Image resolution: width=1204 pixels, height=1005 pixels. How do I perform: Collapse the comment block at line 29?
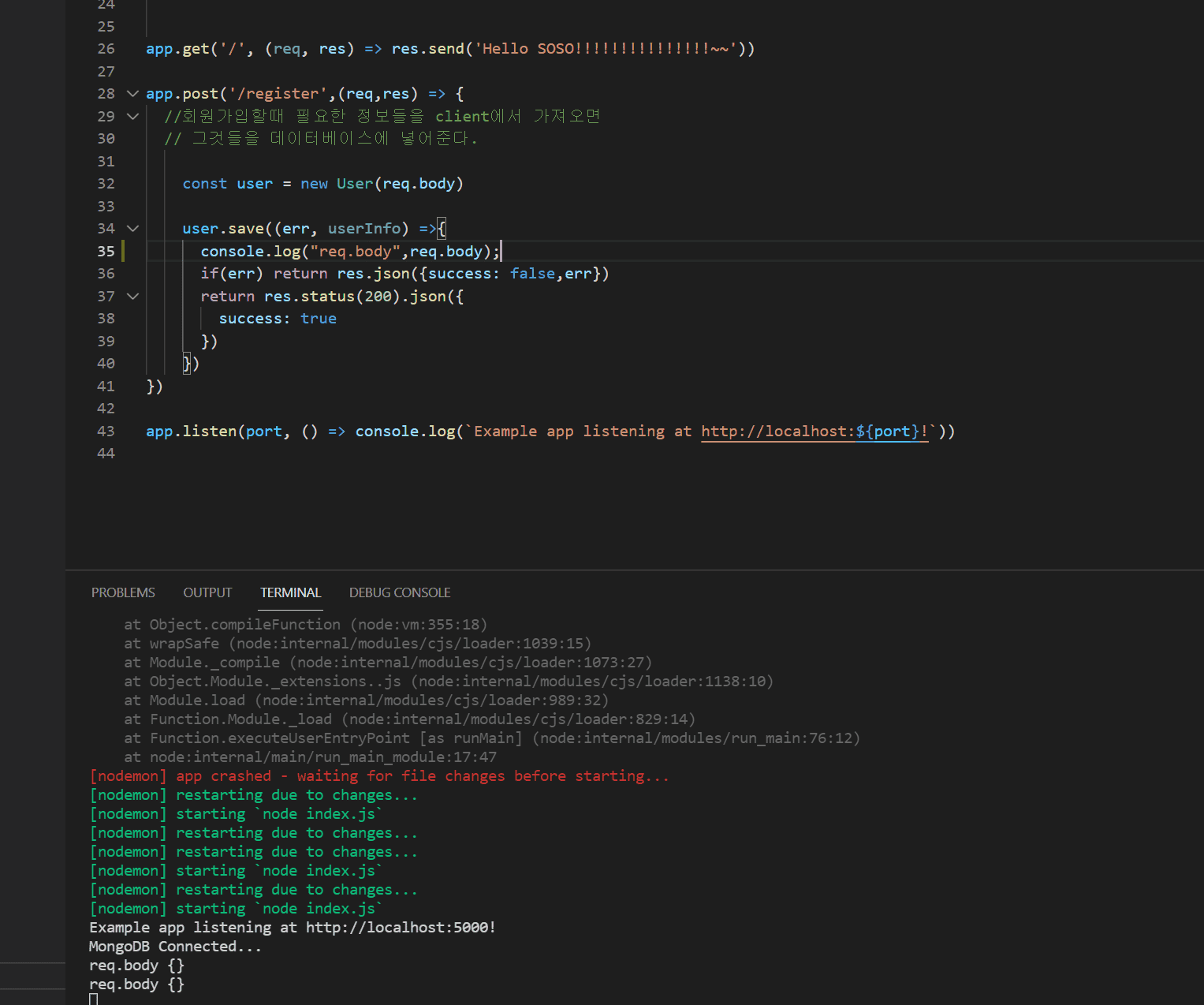(x=132, y=117)
